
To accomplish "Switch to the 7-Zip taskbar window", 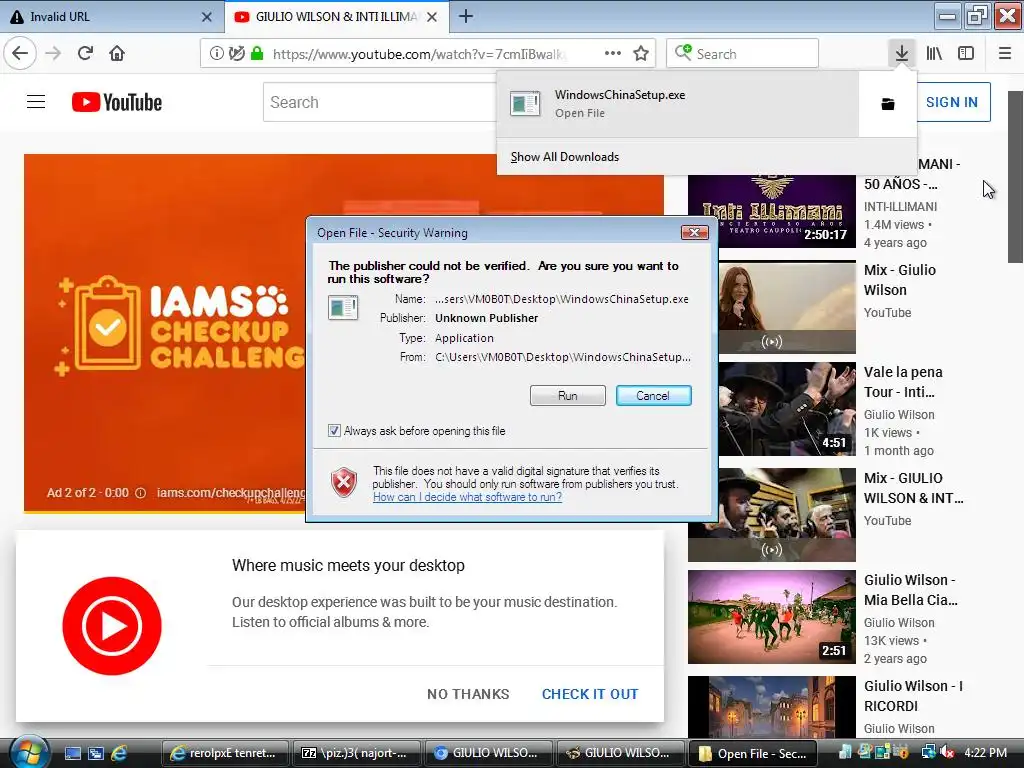I will point(357,753).
